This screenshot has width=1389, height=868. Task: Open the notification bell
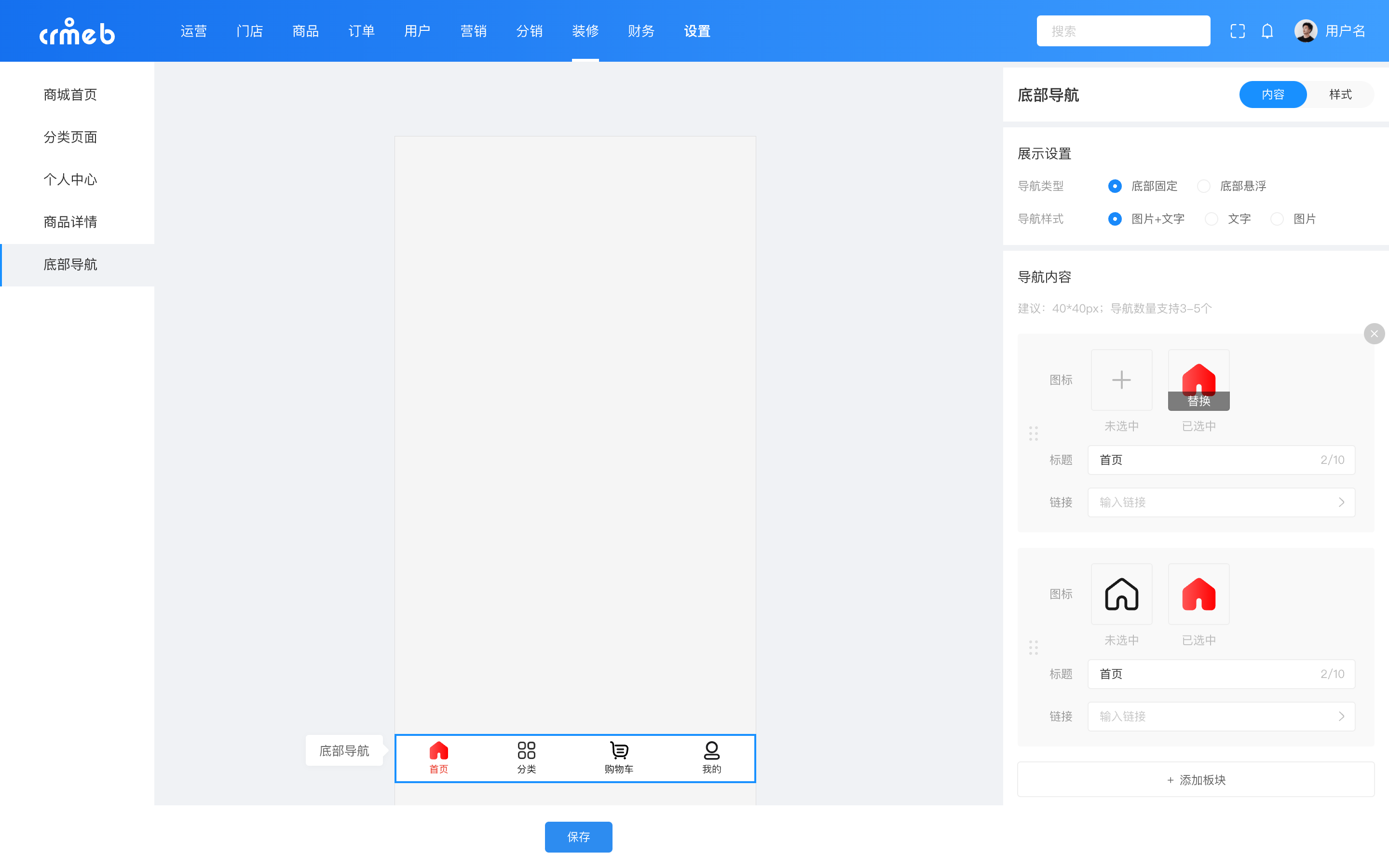(x=1267, y=31)
